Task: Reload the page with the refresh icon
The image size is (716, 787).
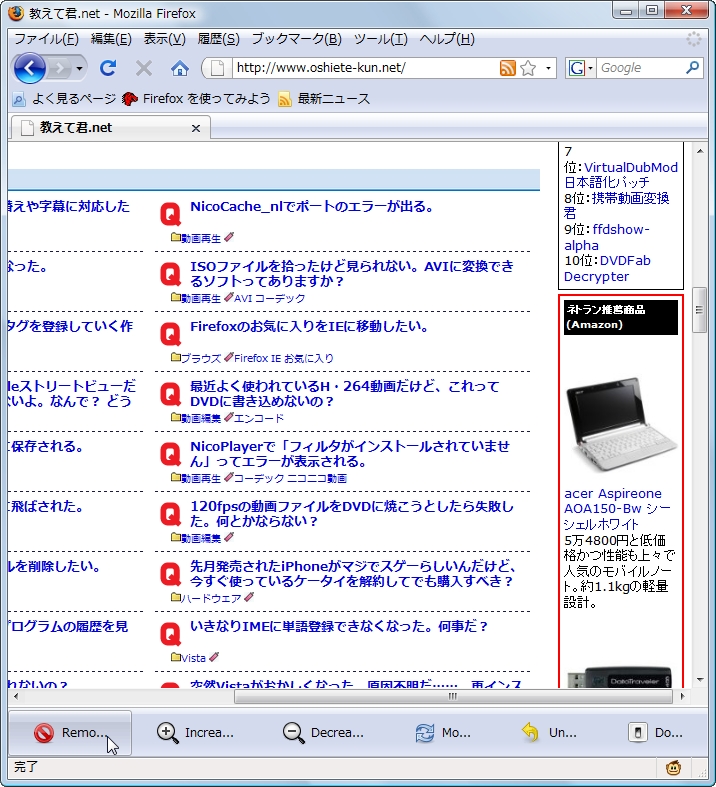Action: tap(108, 68)
